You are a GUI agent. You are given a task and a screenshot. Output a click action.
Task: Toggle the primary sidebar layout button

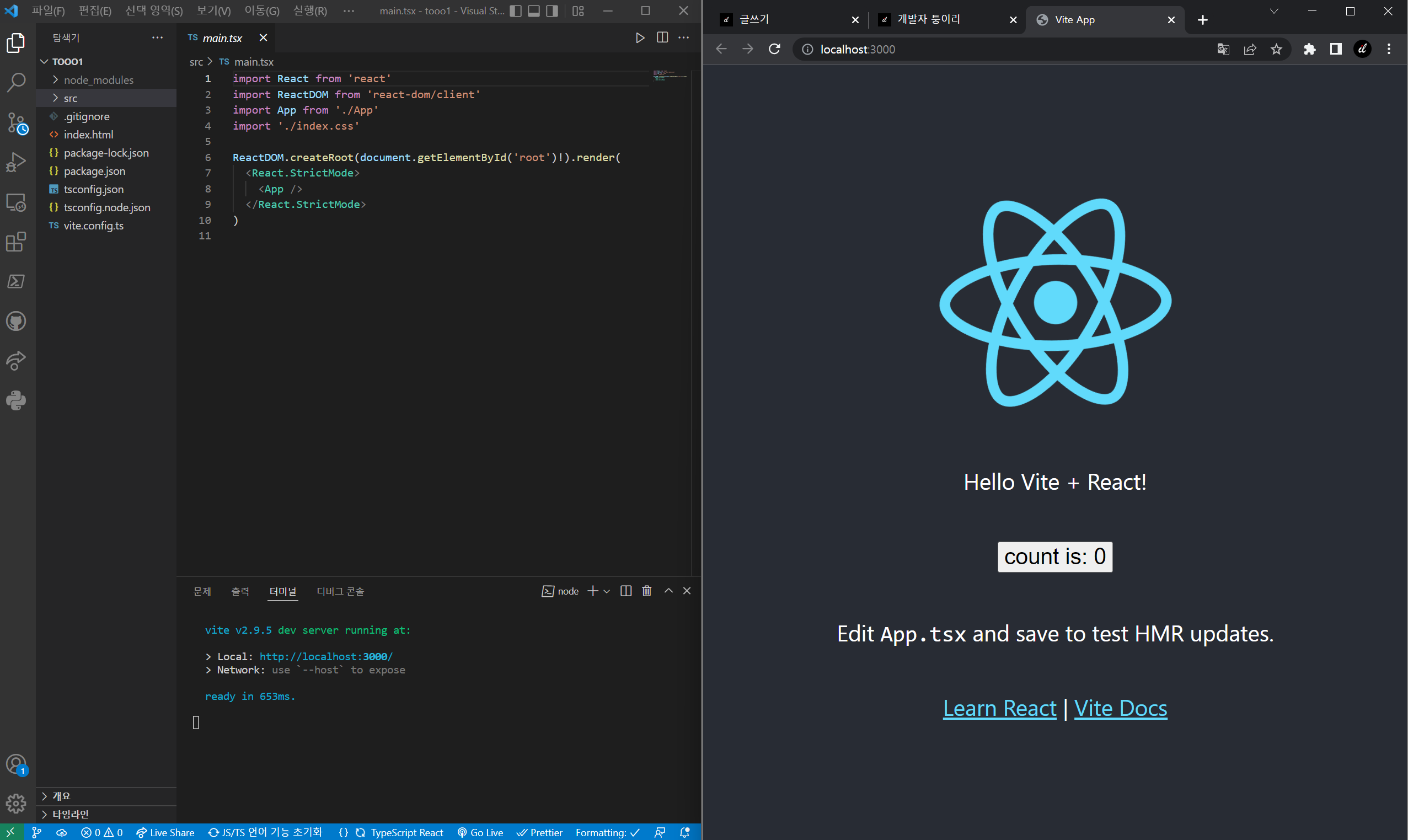(516, 10)
